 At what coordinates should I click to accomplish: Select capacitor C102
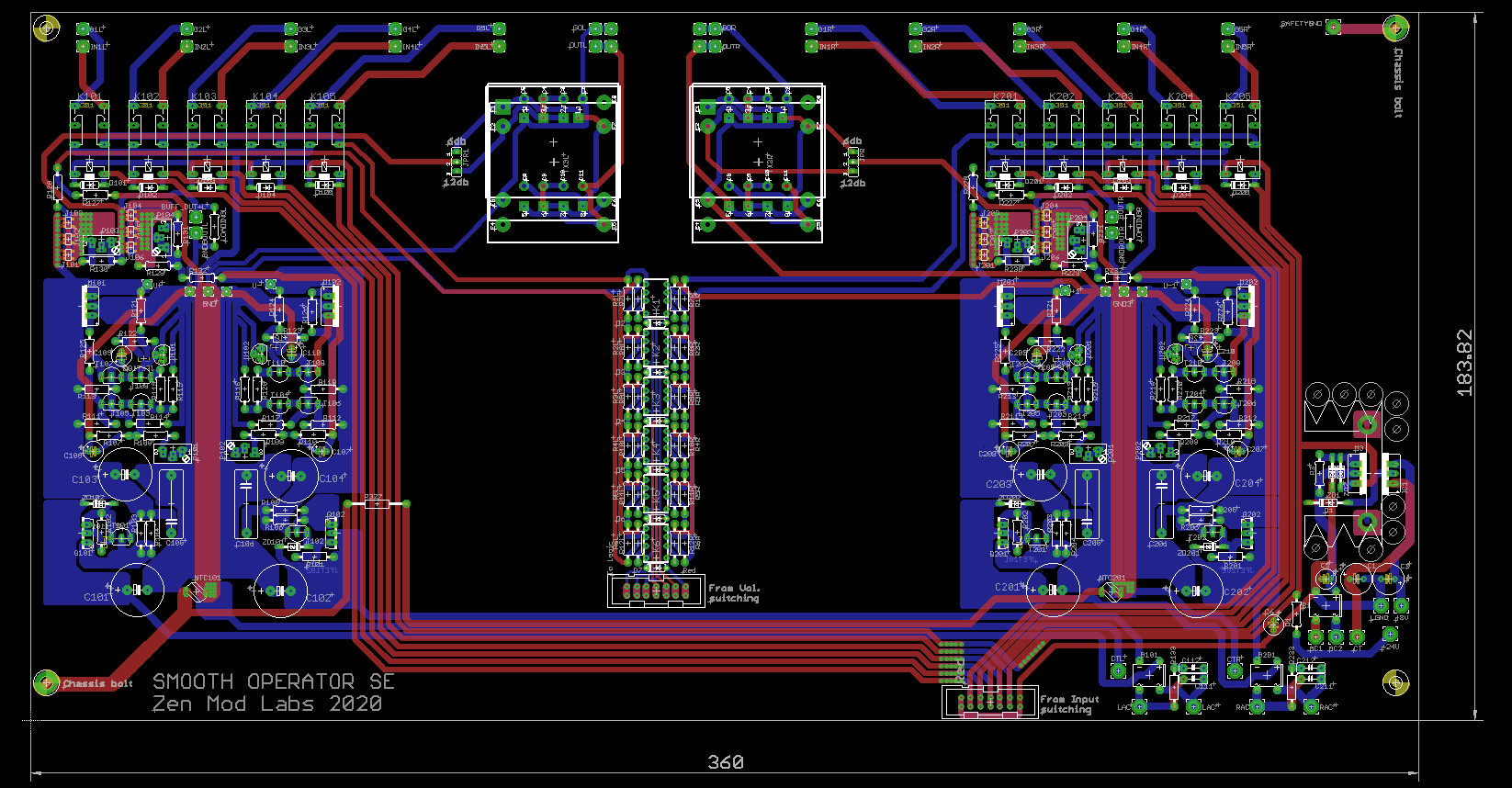280,591
